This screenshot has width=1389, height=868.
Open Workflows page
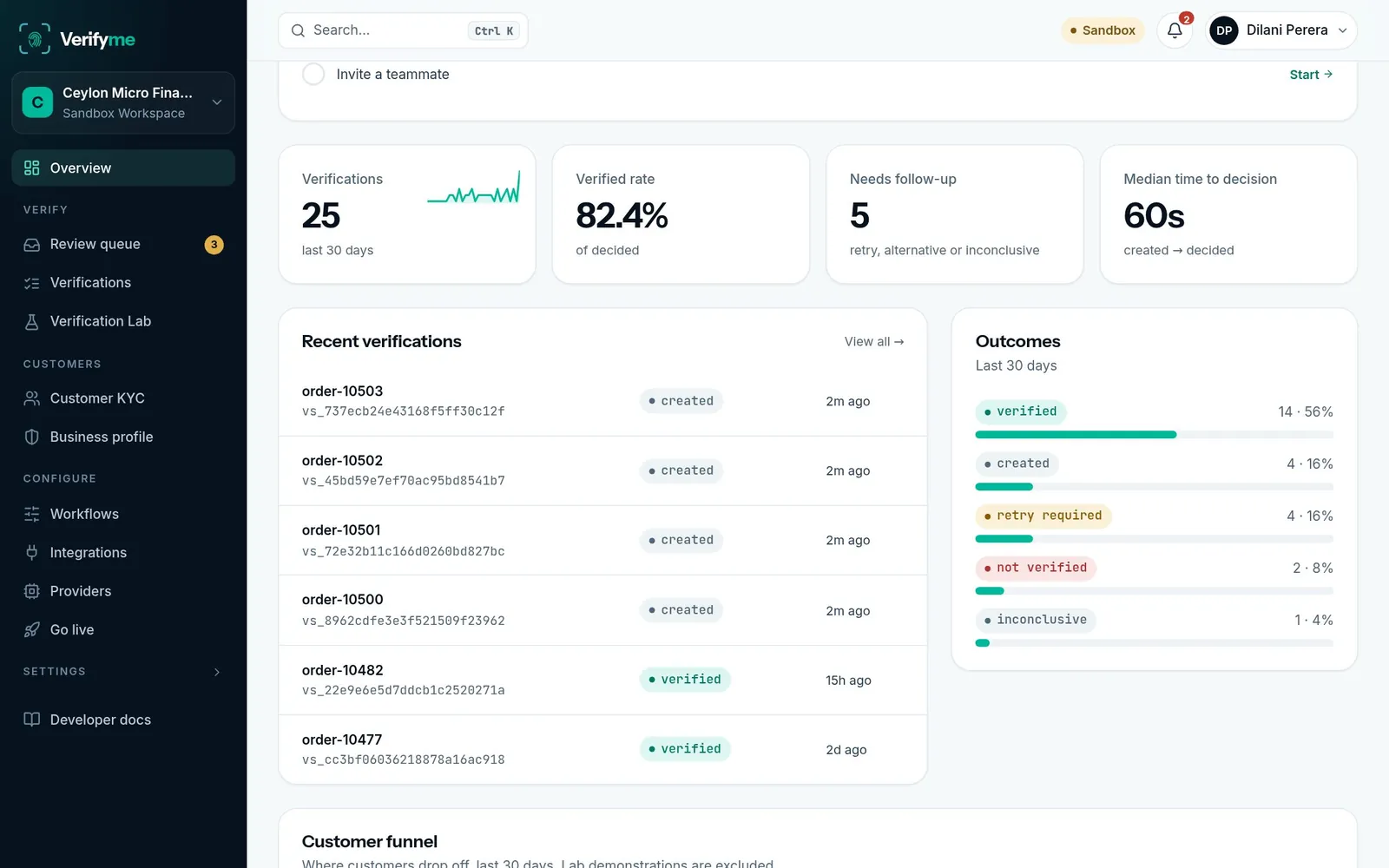(123, 514)
